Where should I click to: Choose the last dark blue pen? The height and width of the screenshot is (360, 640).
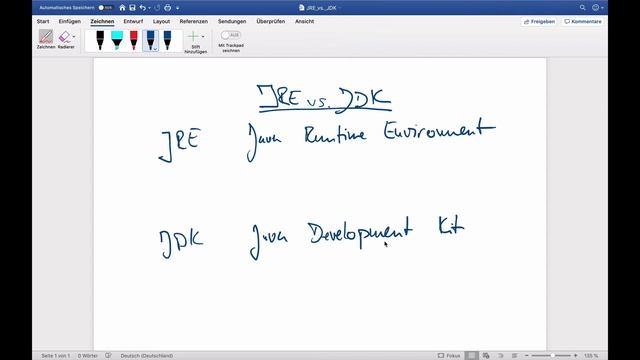pyautogui.click(x=167, y=40)
